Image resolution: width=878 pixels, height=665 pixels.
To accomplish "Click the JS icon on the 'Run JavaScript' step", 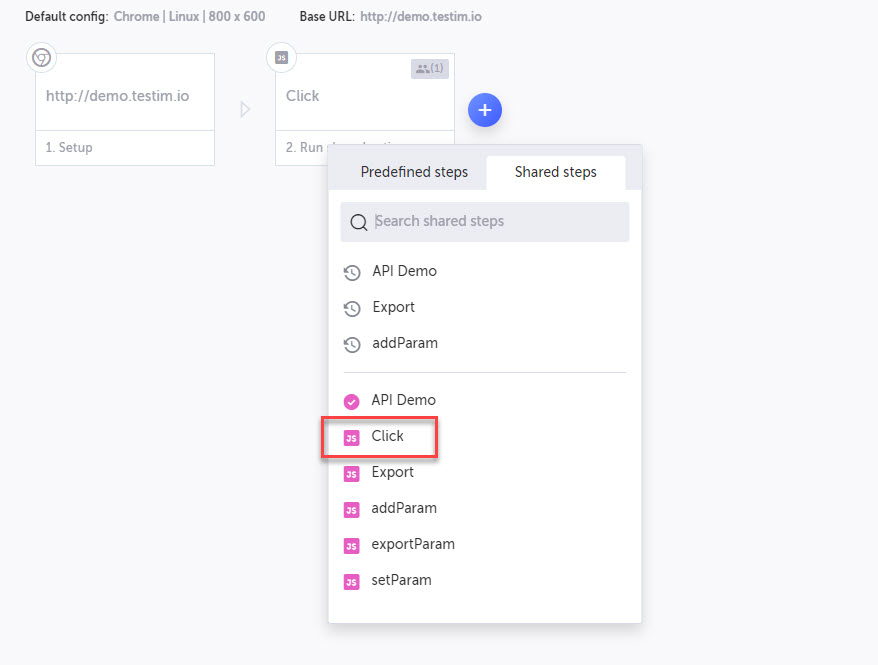I will 281,58.
